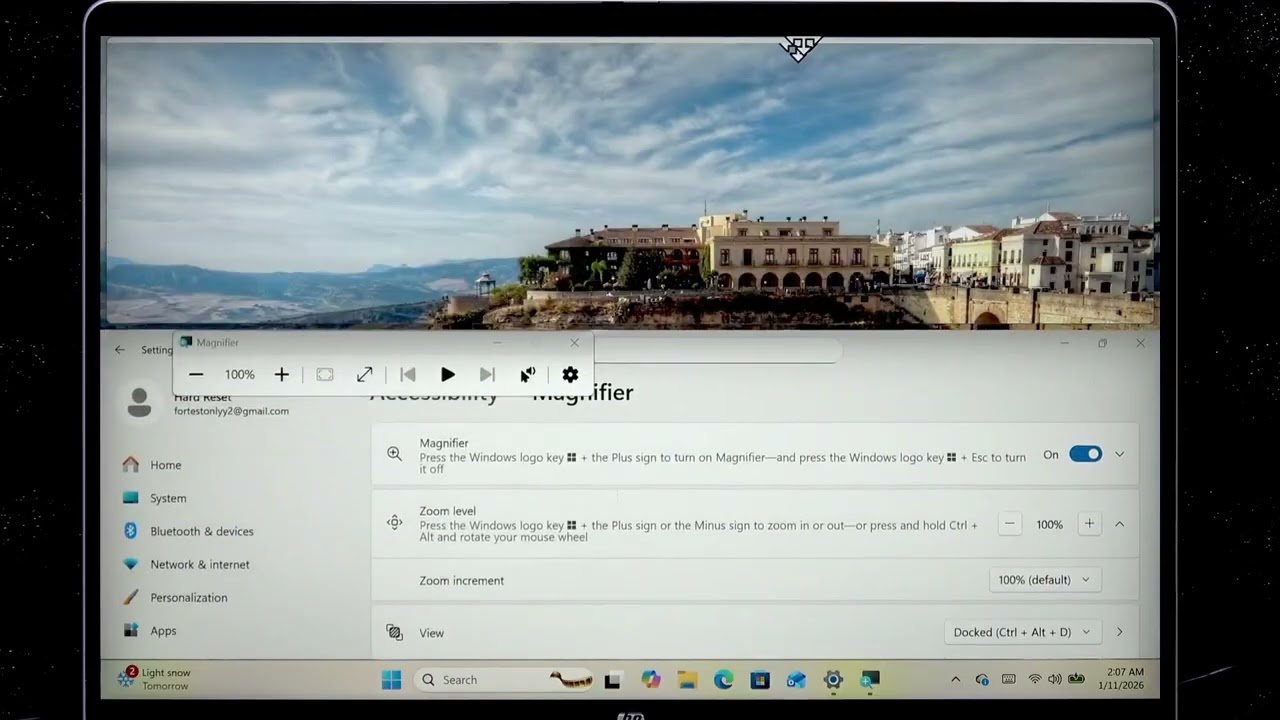The width and height of the screenshot is (1280, 720).
Task: Start reading with the Magnifier play button
Action: click(x=447, y=374)
